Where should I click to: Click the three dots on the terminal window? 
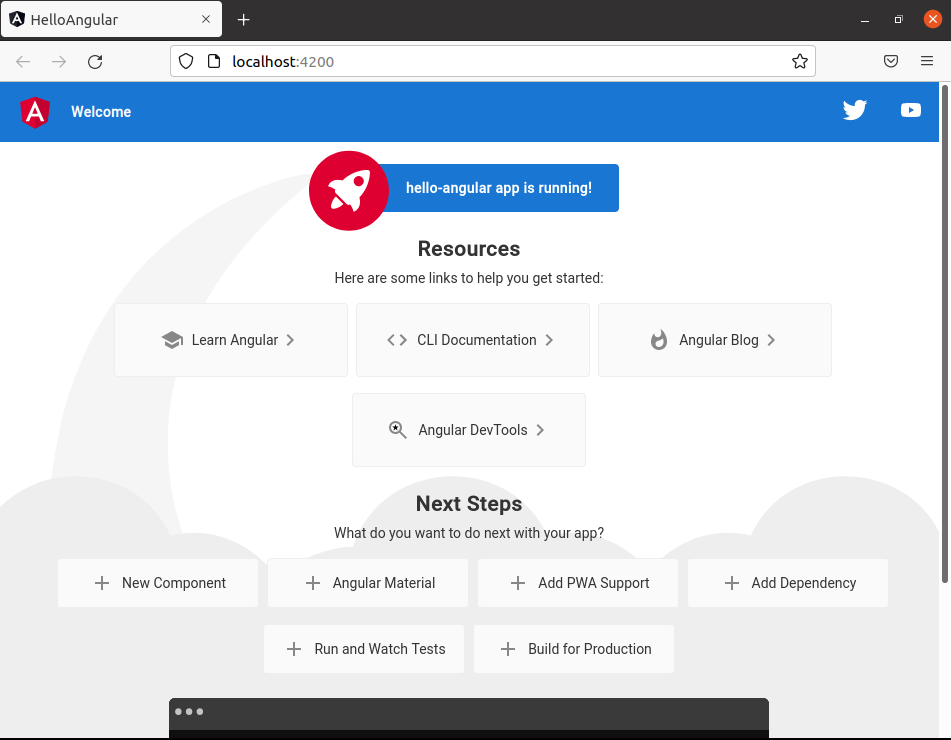coord(190,711)
